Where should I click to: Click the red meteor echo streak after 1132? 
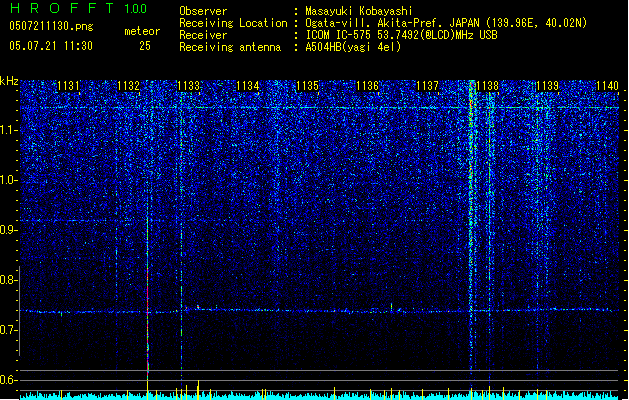click(x=148, y=297)
